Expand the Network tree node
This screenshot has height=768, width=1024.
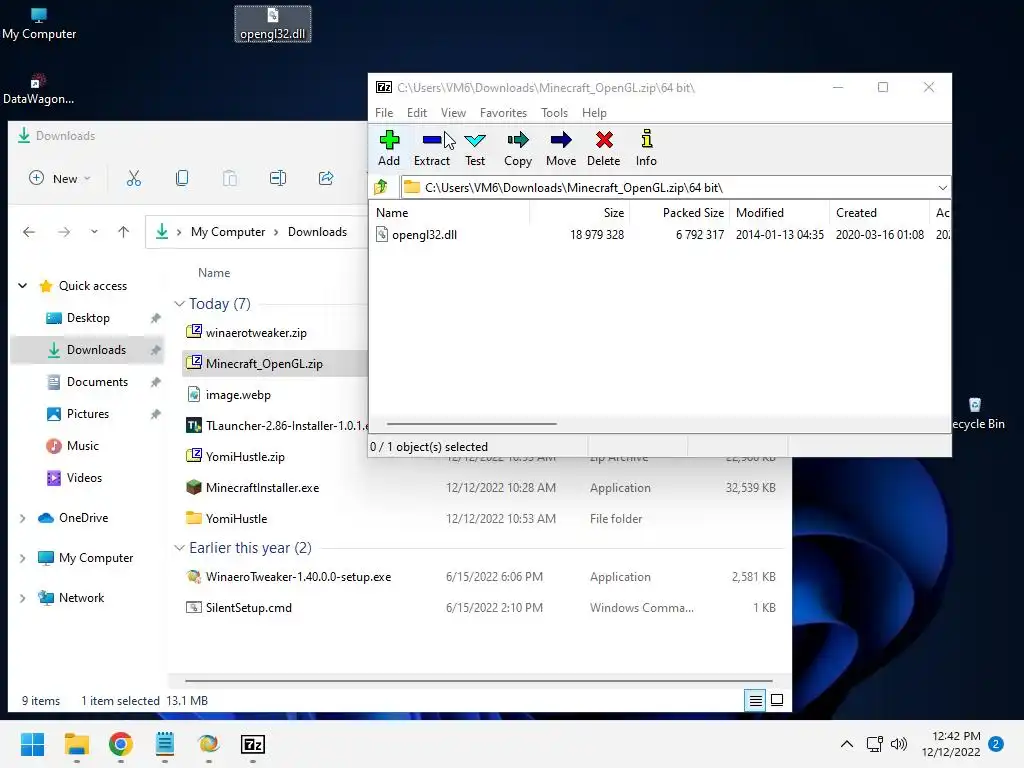click(x=23, y=598)
